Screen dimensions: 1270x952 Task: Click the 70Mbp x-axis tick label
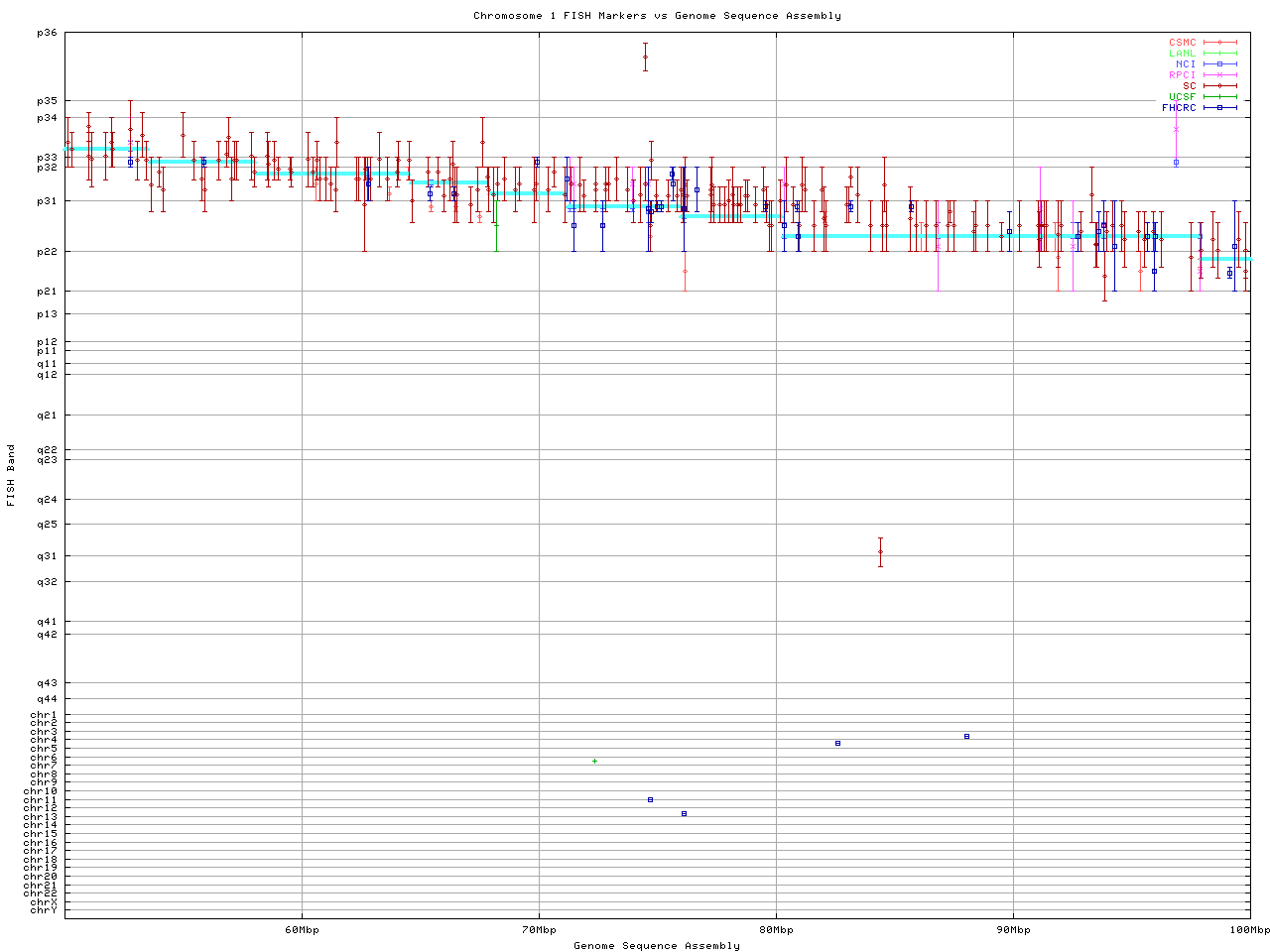tap(539, 929)
